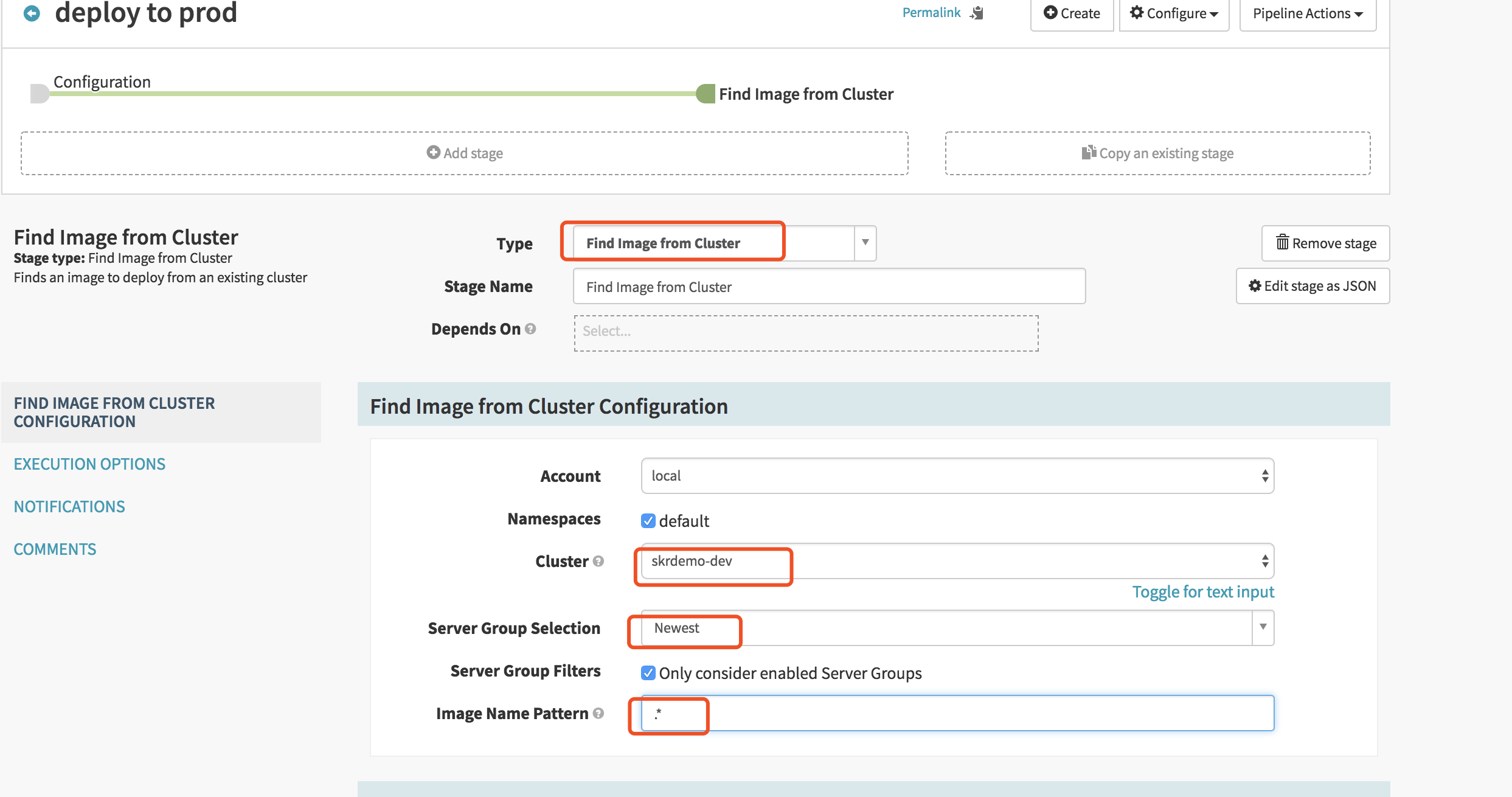Click Toggle for text input link
The image size is (1512, 797).
click(1202, 592)
